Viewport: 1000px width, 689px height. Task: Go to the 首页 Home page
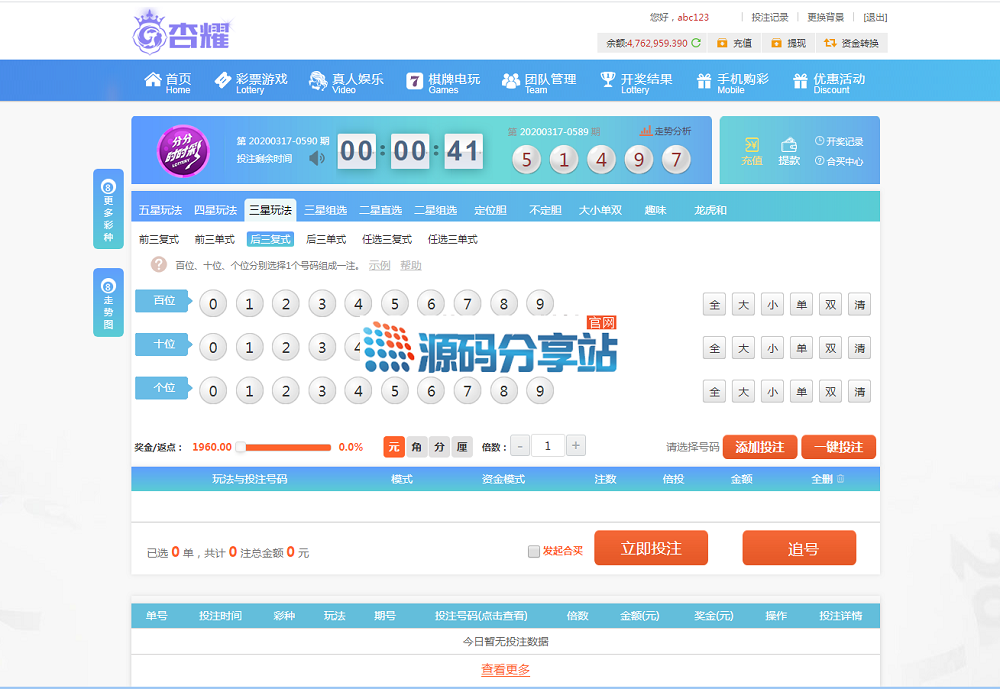point(167,82)
